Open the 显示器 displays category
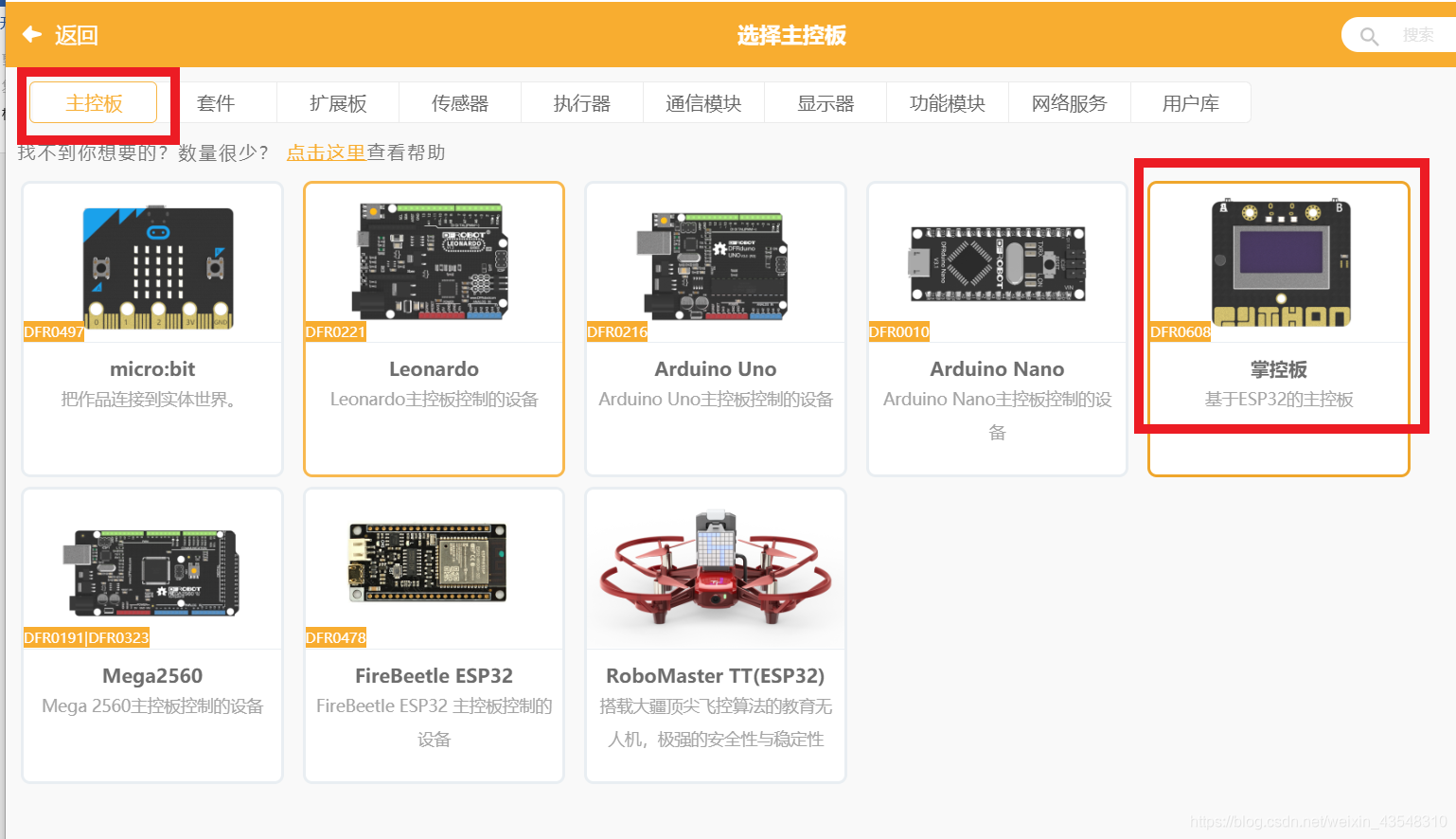Viewport: 1456px width, 839px height. point(825,102)
